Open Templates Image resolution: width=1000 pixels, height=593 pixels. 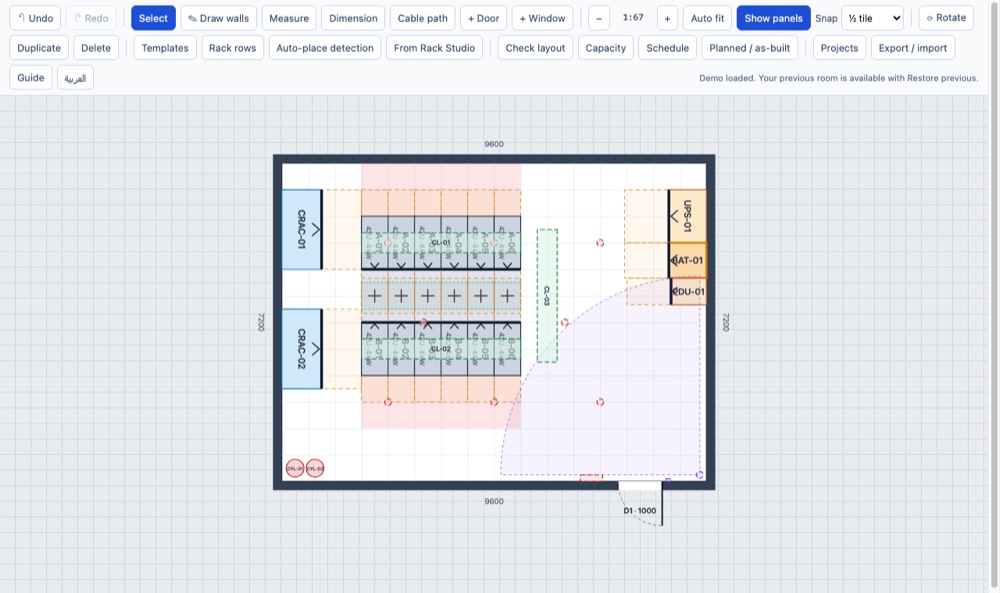[165, 48]
